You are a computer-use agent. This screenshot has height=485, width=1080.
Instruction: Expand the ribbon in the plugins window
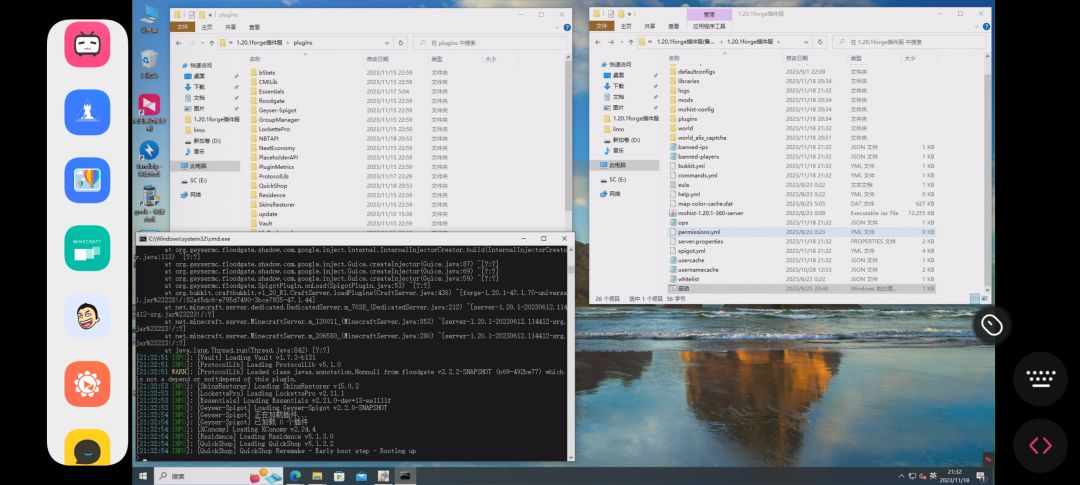point(557,27)
